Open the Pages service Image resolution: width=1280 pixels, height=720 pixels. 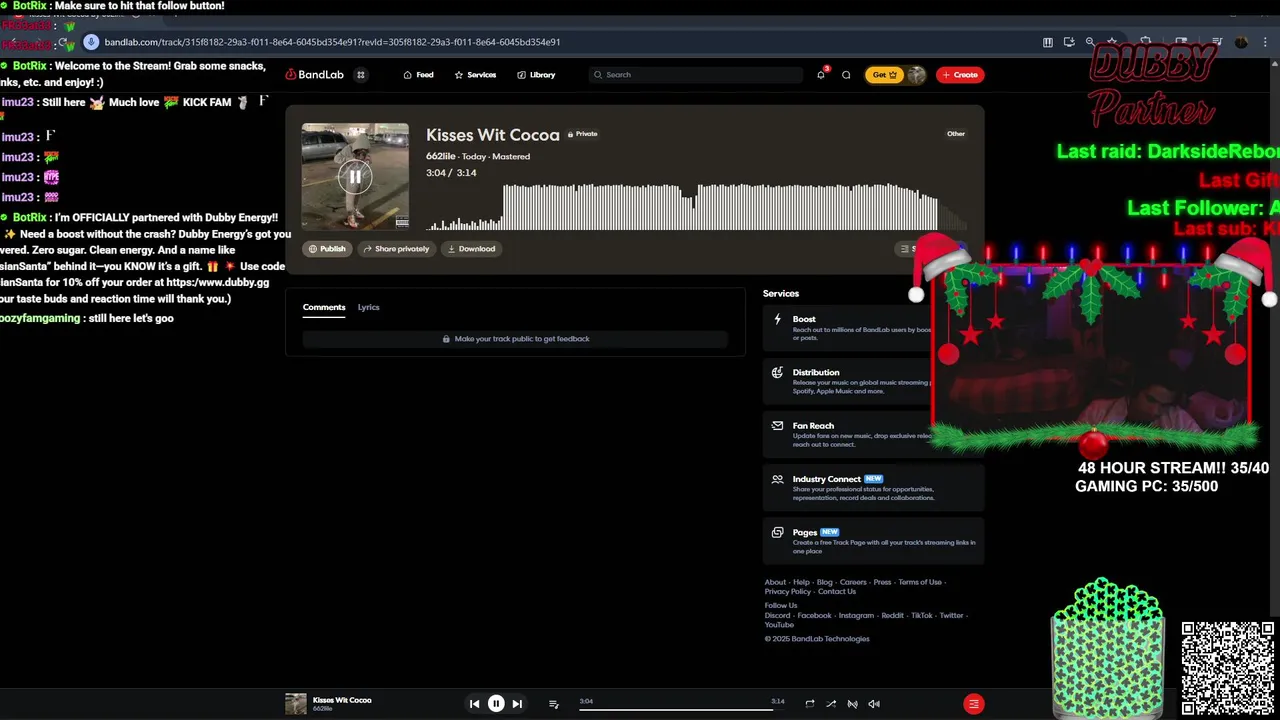coord(873,541)
